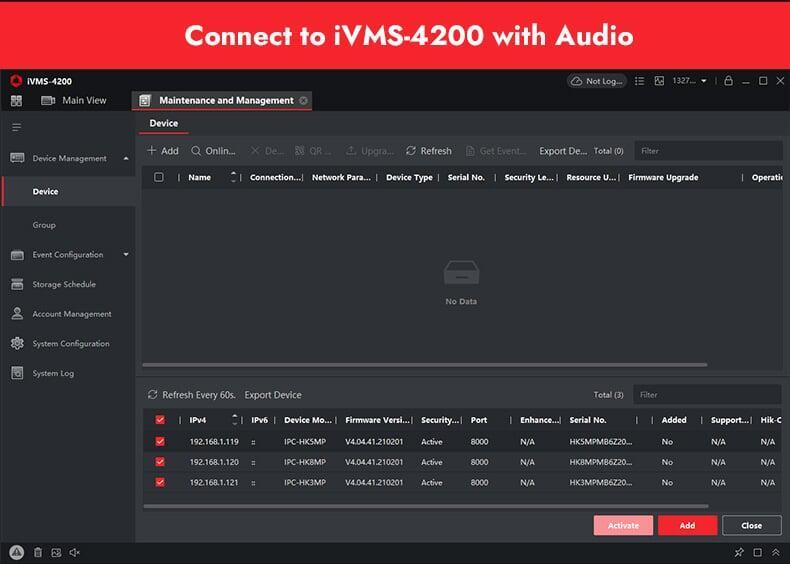This screenshot has height=564, width=790.
Task: Click the alarm warning triangle icon
Action: tap(16, 552)
